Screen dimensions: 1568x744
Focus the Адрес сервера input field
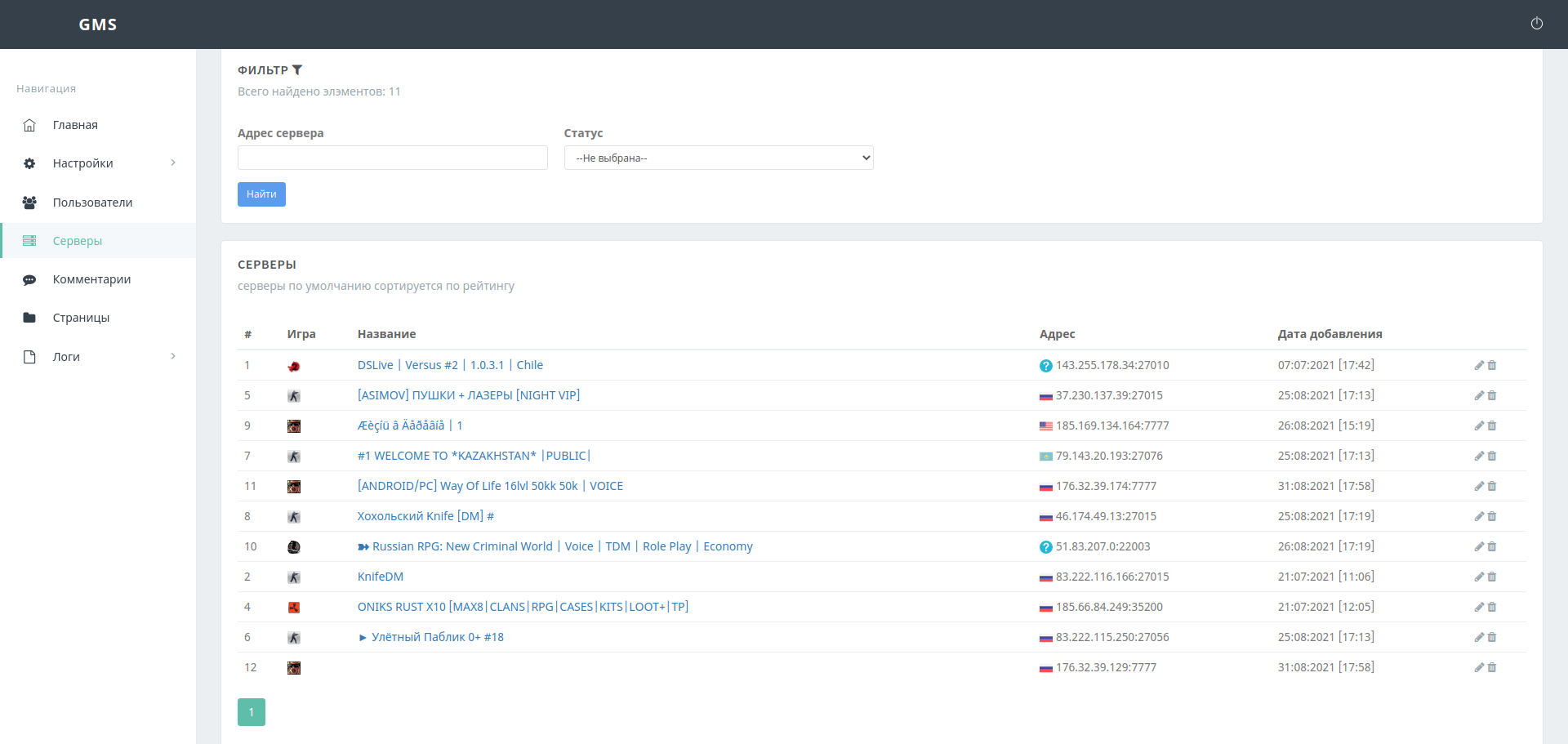[393, 158]
